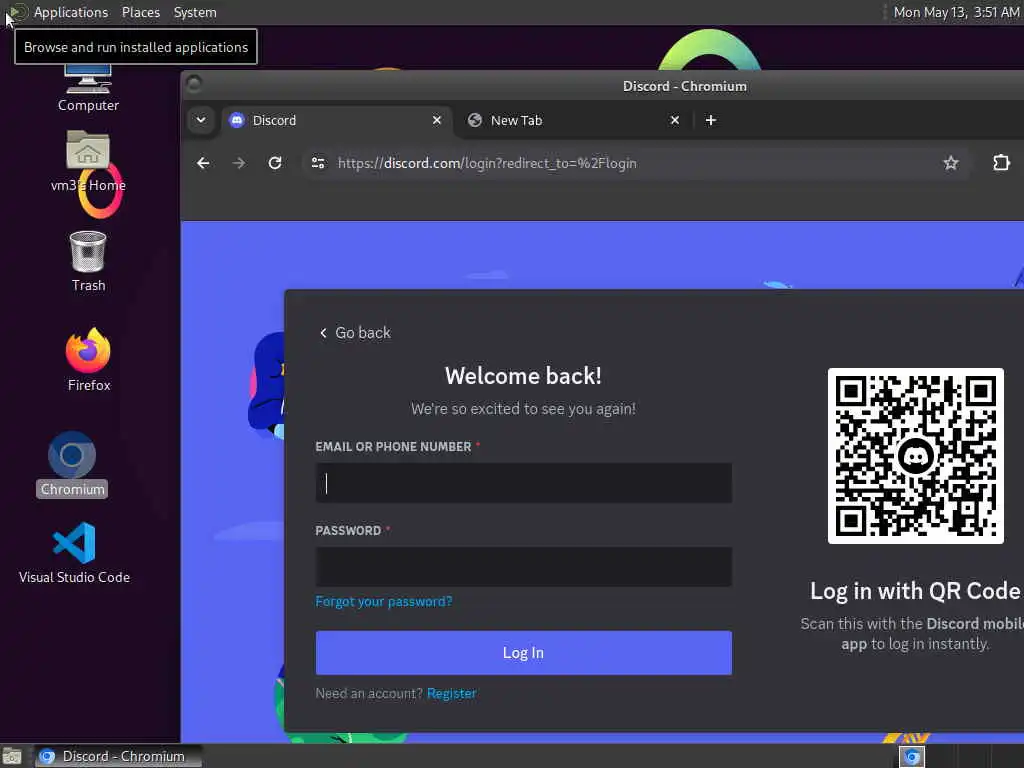Close the Discord tab
This screenshot has width=1024, height=768.
[437, 120]
